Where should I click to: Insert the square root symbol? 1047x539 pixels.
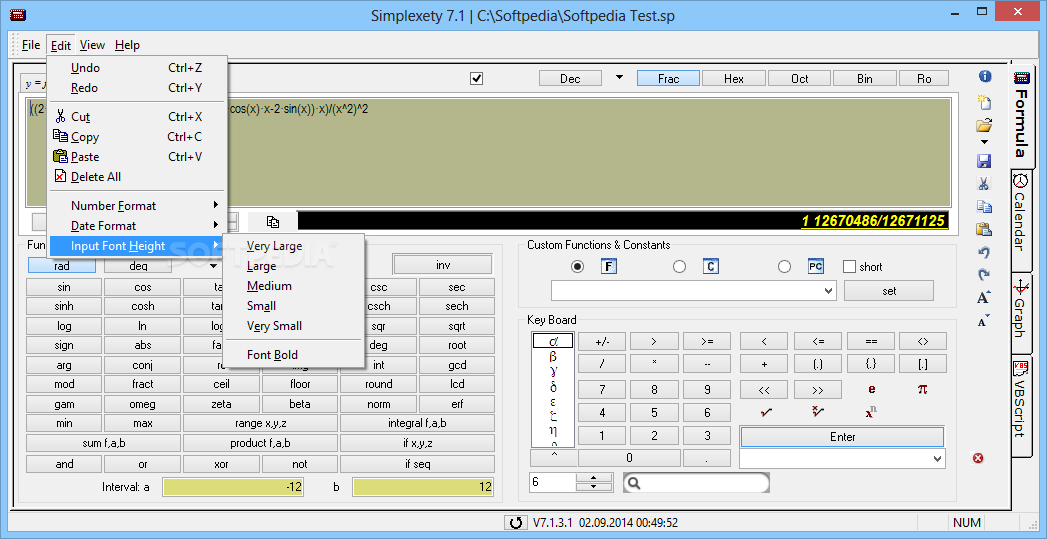(766, 412)
